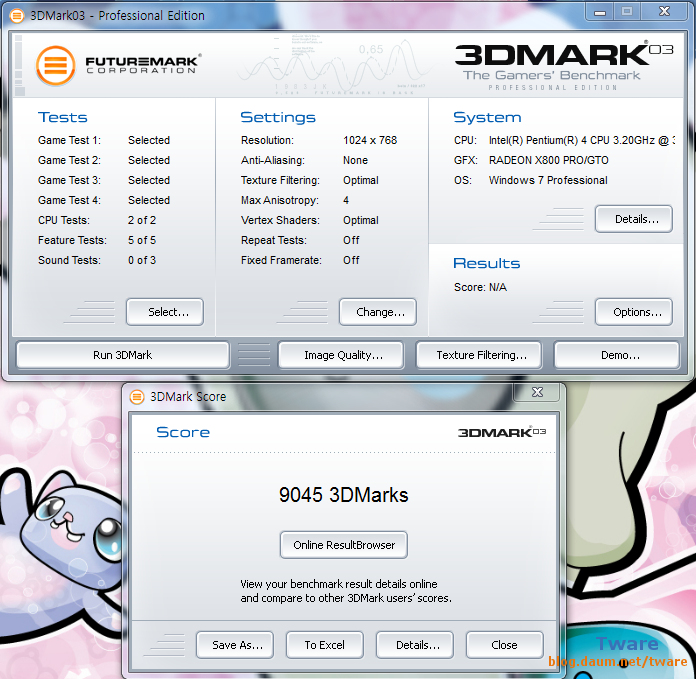The width and height of the screenshot is (696, 679).
Task: Open Results Options button
Action: pyautogui.click(x=633, y=312)
